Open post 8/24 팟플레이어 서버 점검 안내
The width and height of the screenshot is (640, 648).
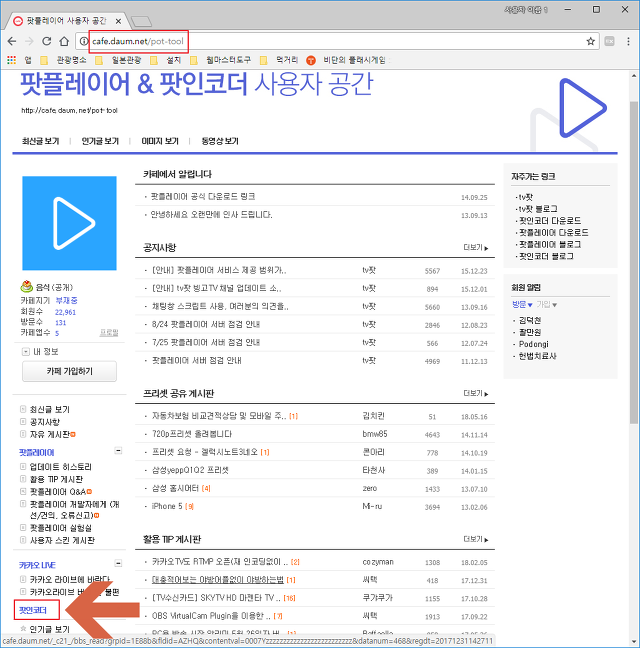coord(206,324)
